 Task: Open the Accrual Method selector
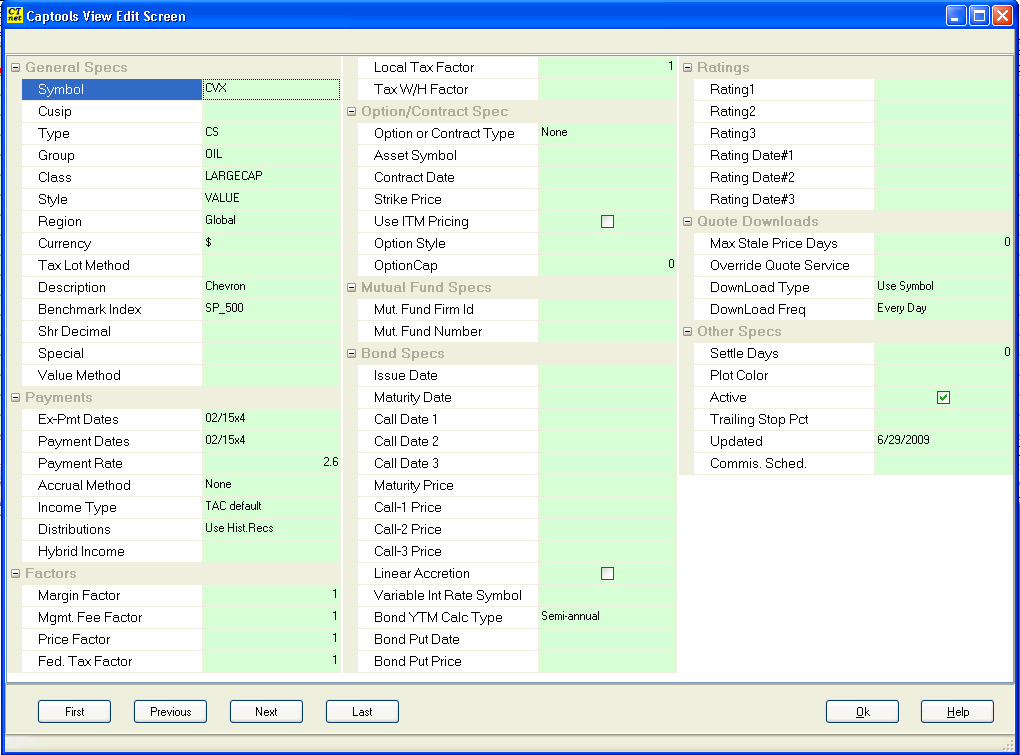pyautogui.click(x=270, y=485)
